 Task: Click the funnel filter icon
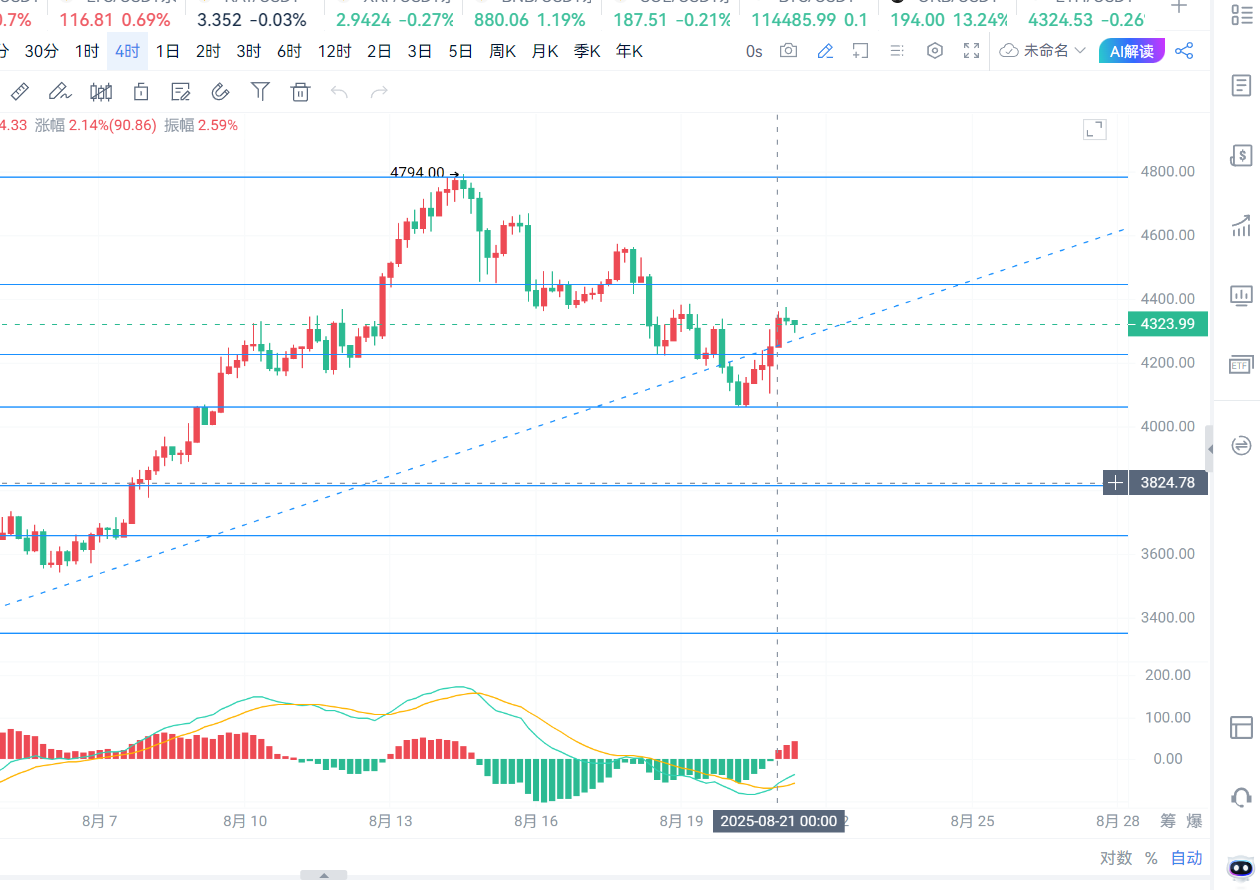click(x=260, y=92)
